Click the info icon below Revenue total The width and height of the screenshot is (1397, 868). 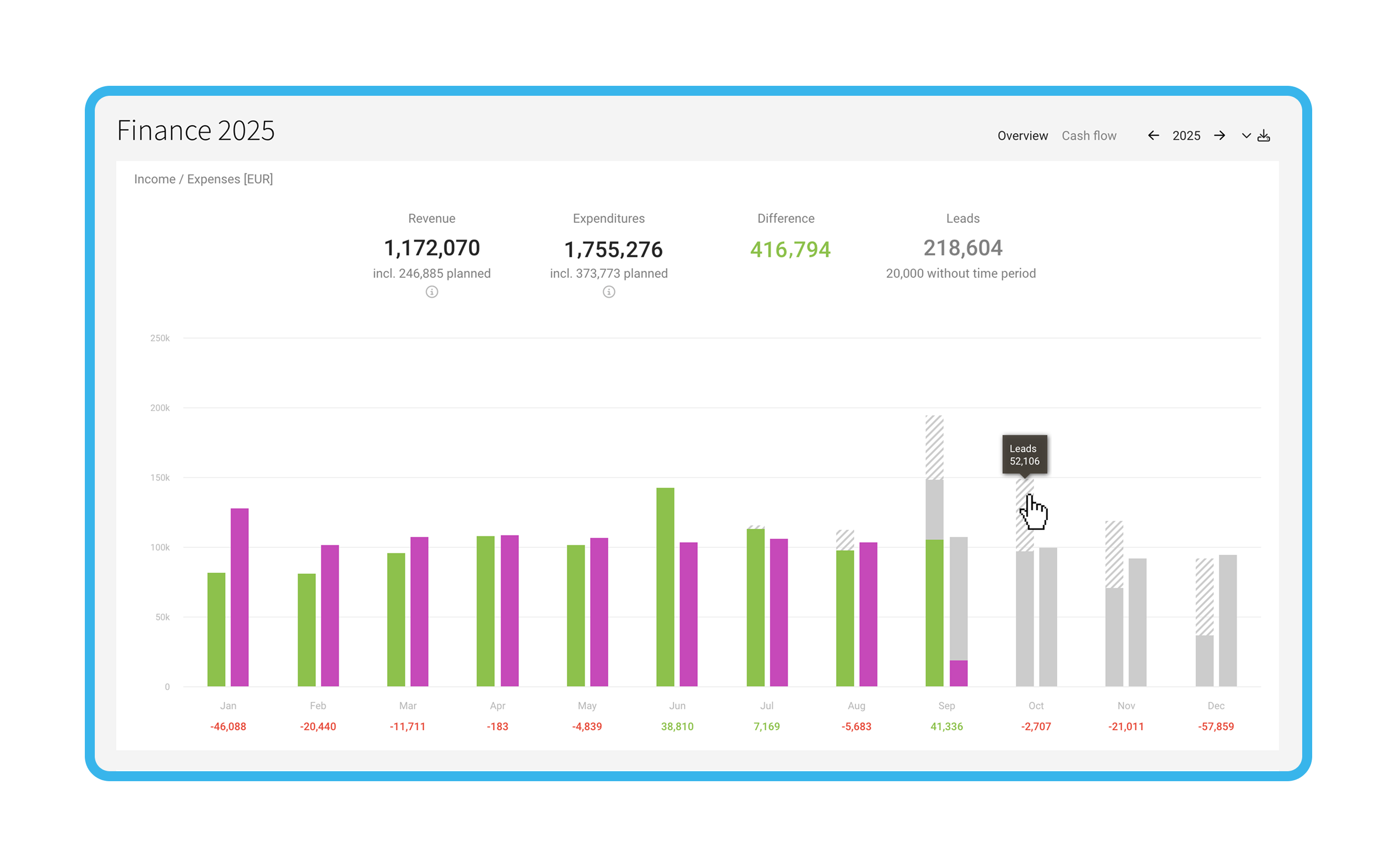(x=432, y=292)
